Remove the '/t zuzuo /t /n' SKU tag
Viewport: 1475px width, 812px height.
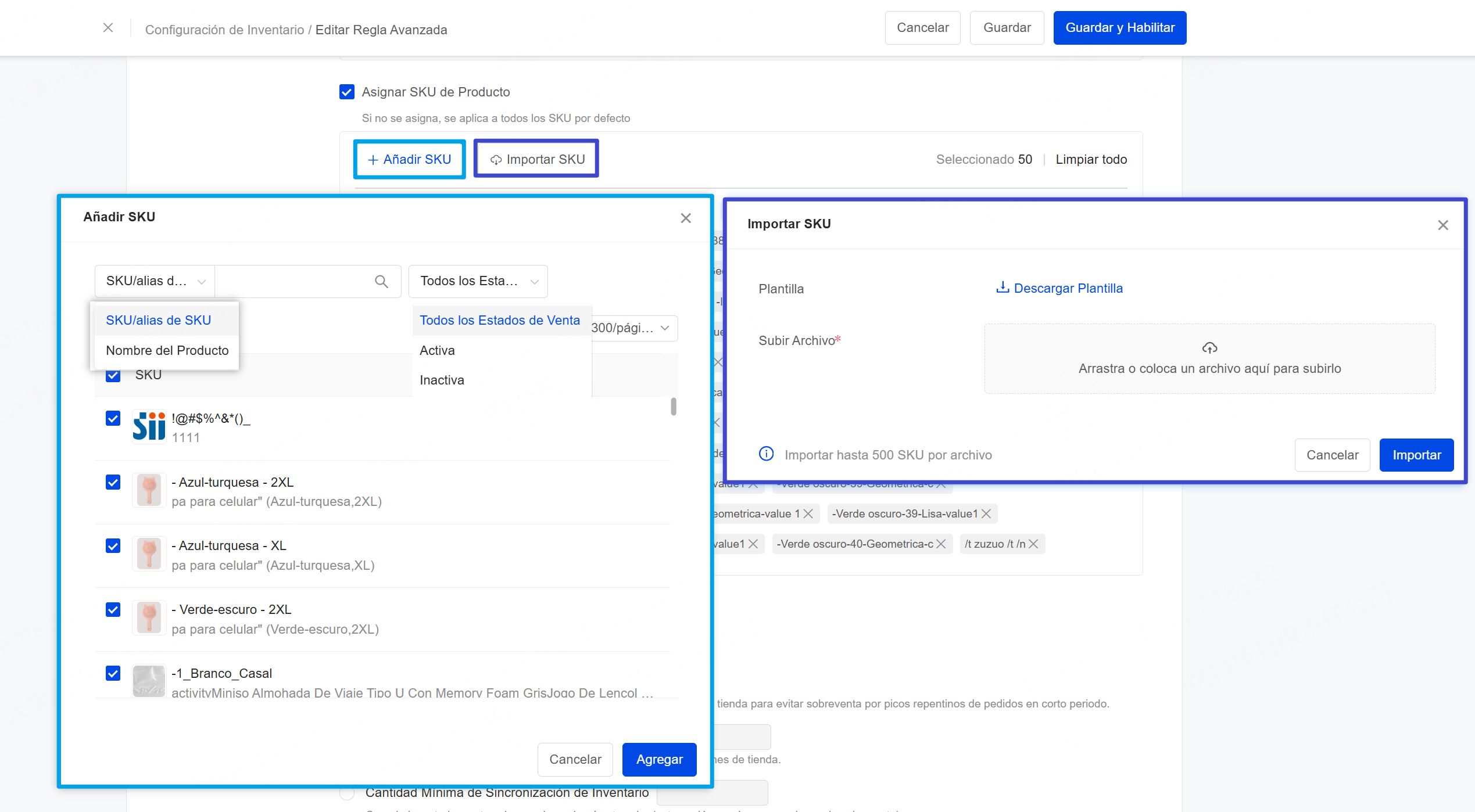coord(1033,544)
